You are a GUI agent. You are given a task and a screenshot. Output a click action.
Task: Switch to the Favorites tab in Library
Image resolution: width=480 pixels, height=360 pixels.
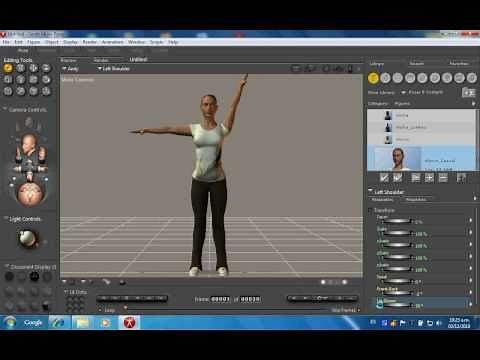tap(459, 63)
